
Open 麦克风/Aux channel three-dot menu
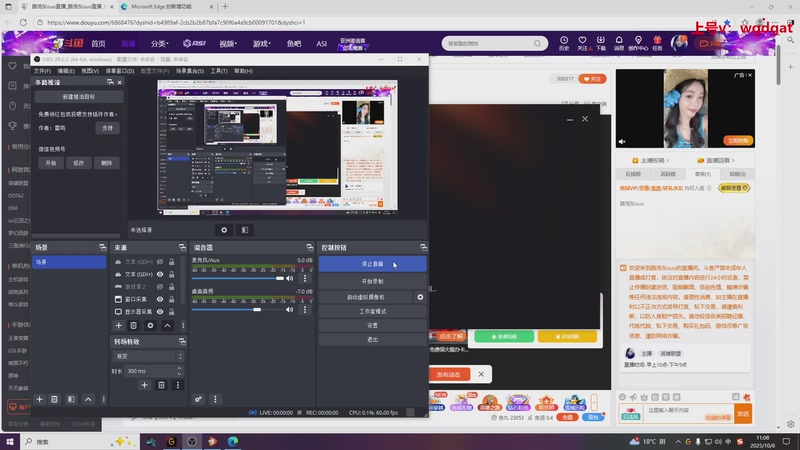[x=305, y=279]
